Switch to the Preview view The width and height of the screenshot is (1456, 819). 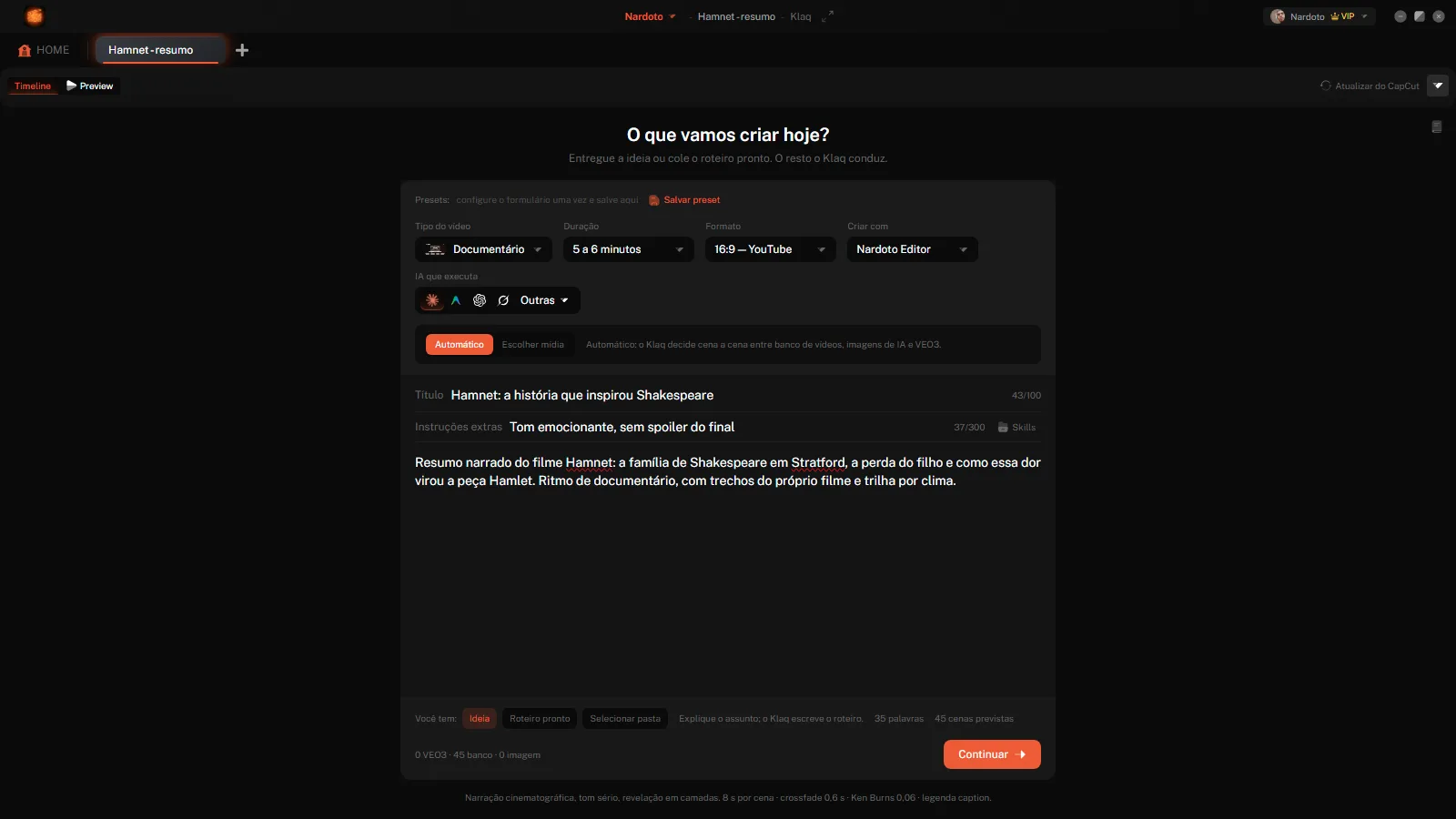point(90,86)
